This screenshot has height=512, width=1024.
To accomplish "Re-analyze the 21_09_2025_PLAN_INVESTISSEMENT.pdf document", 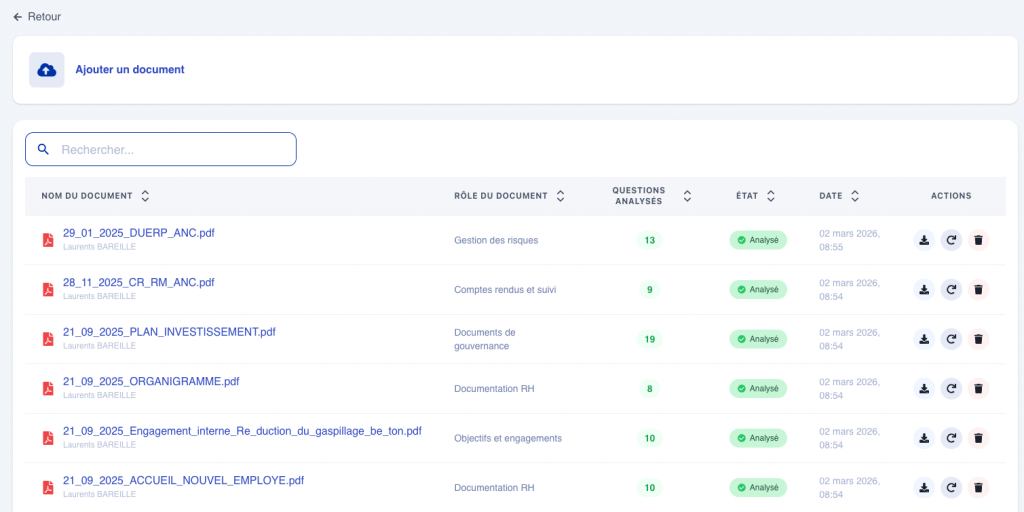I will click(951, 339).
